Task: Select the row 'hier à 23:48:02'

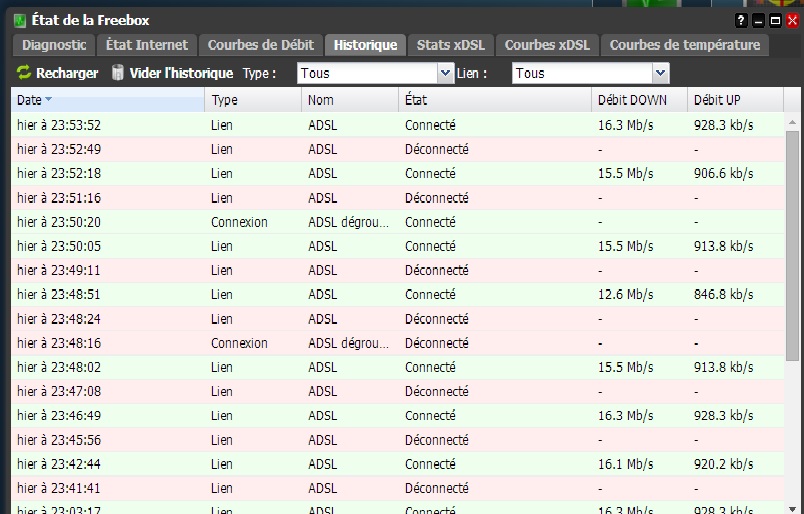Action: tap(398, 367)
